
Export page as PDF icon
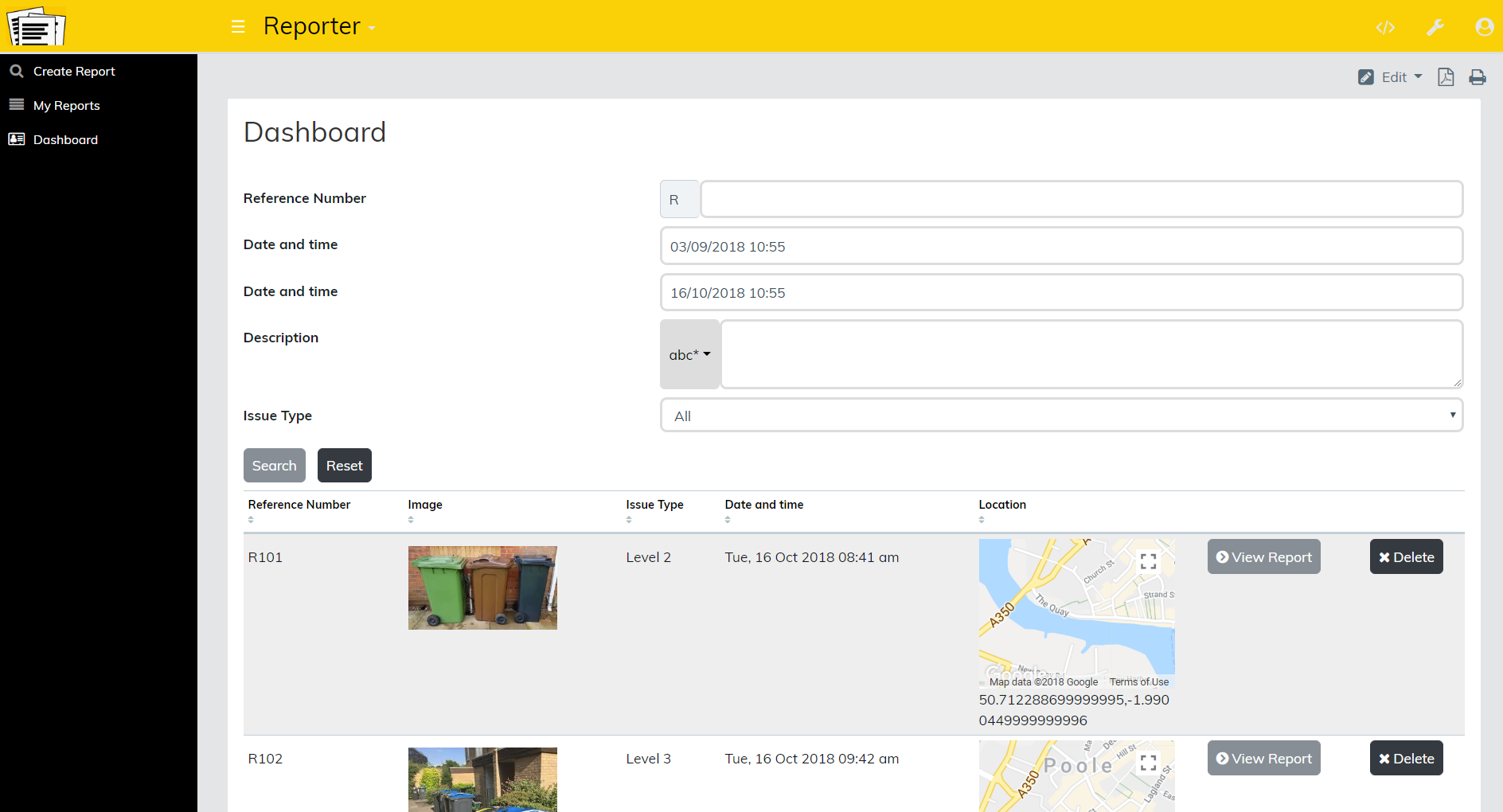click(1446, 77)
